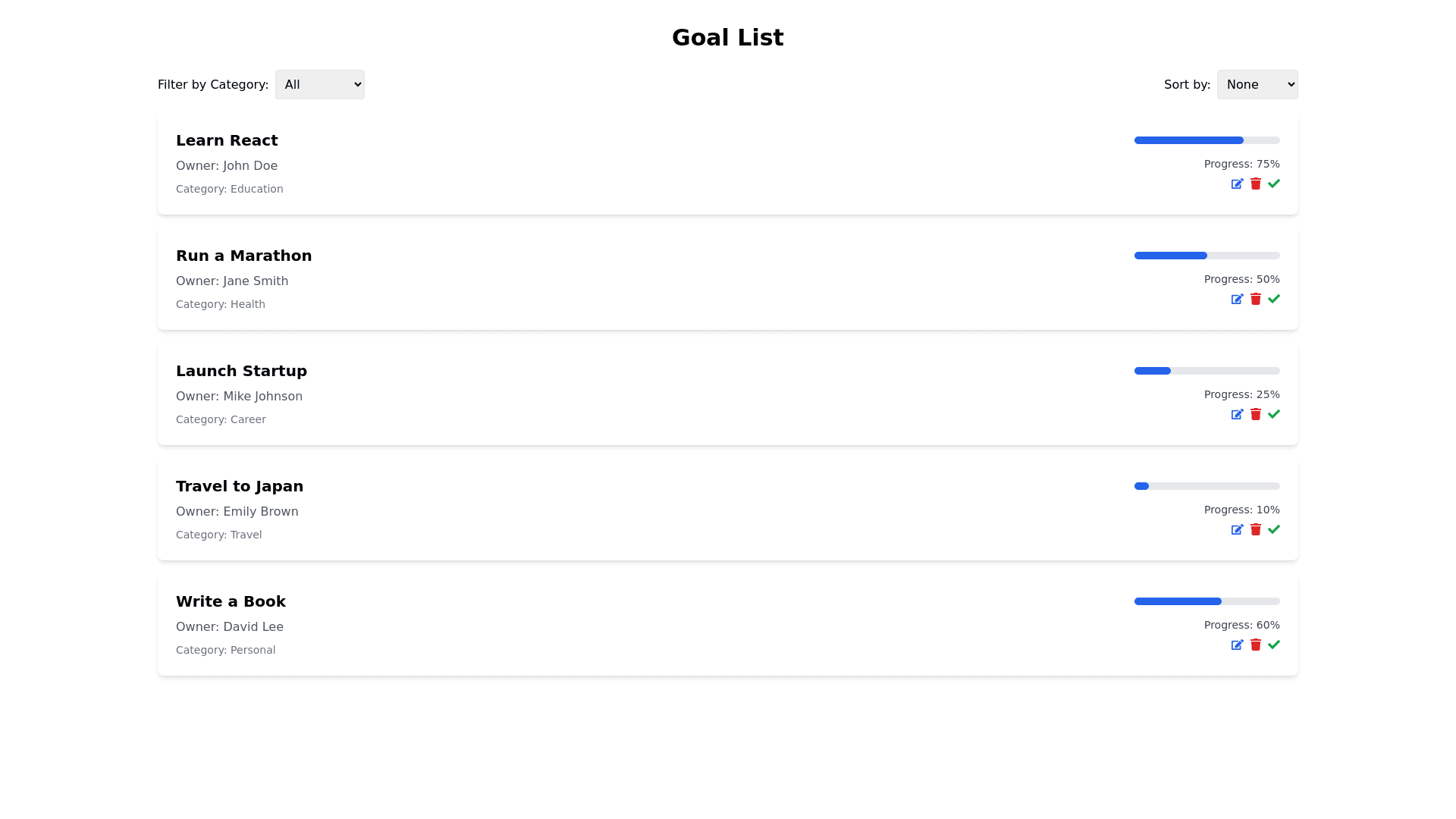The width and height of the screenshot is (1456, 819).
Task: Delete the Write a Book goal
Action: [1256, 645]
